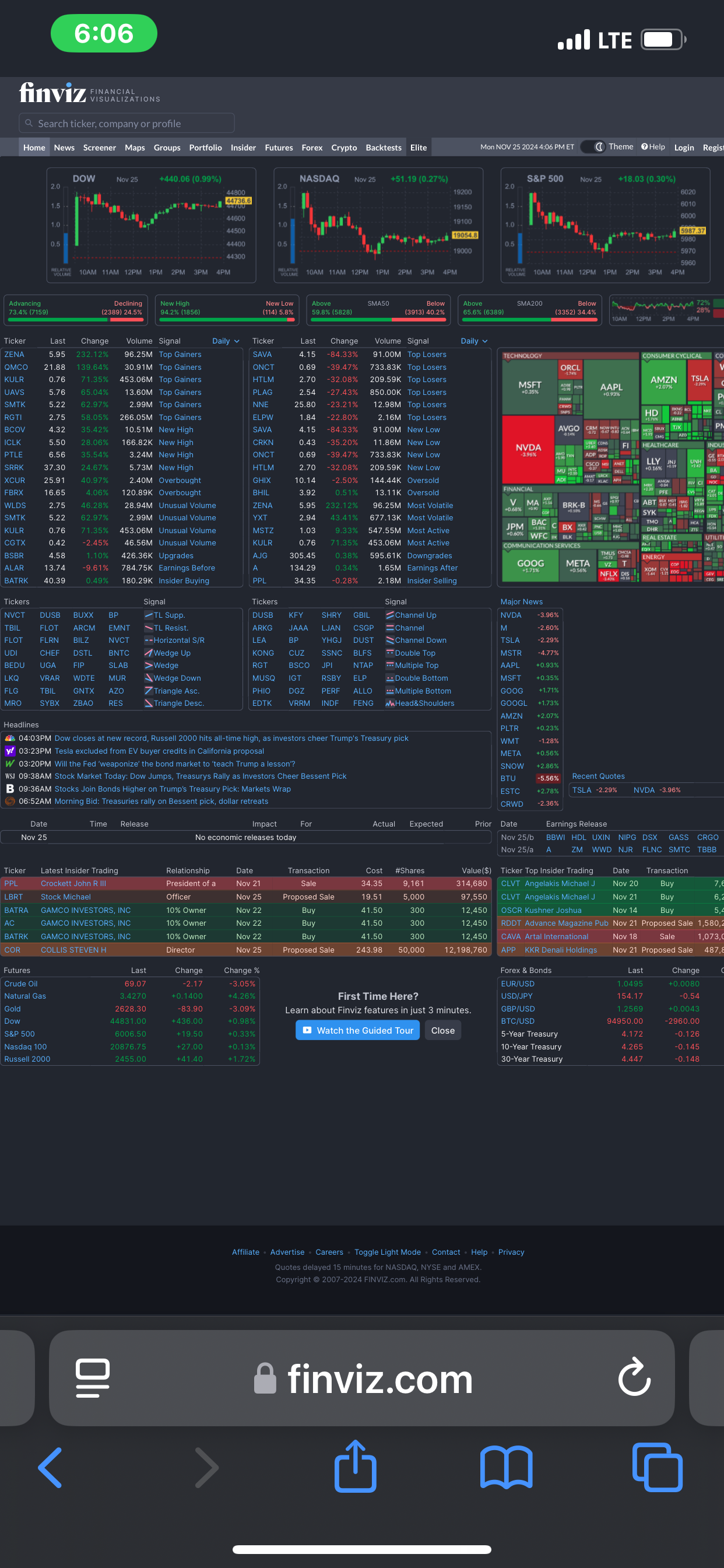Click the Head&Shoulders pattern icon
The height and width of the screenshot is (1568, 724).
point(390,703)
